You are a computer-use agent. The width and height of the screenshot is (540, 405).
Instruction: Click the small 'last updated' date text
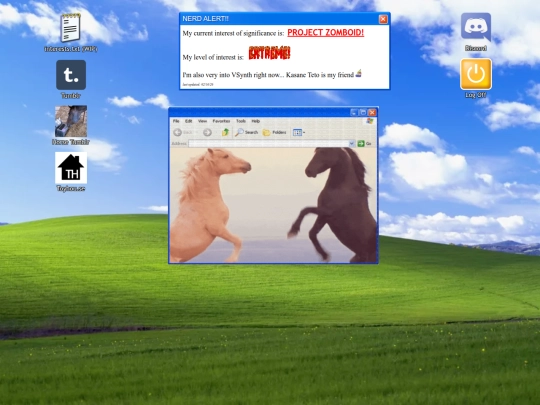[x=198, y=84]
